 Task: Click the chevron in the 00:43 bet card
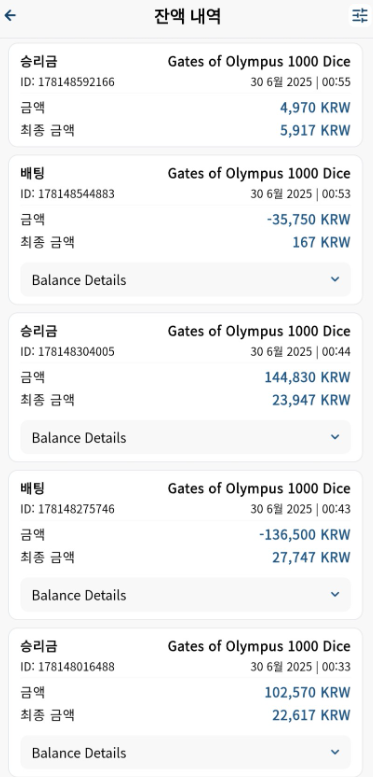point(335,595)
